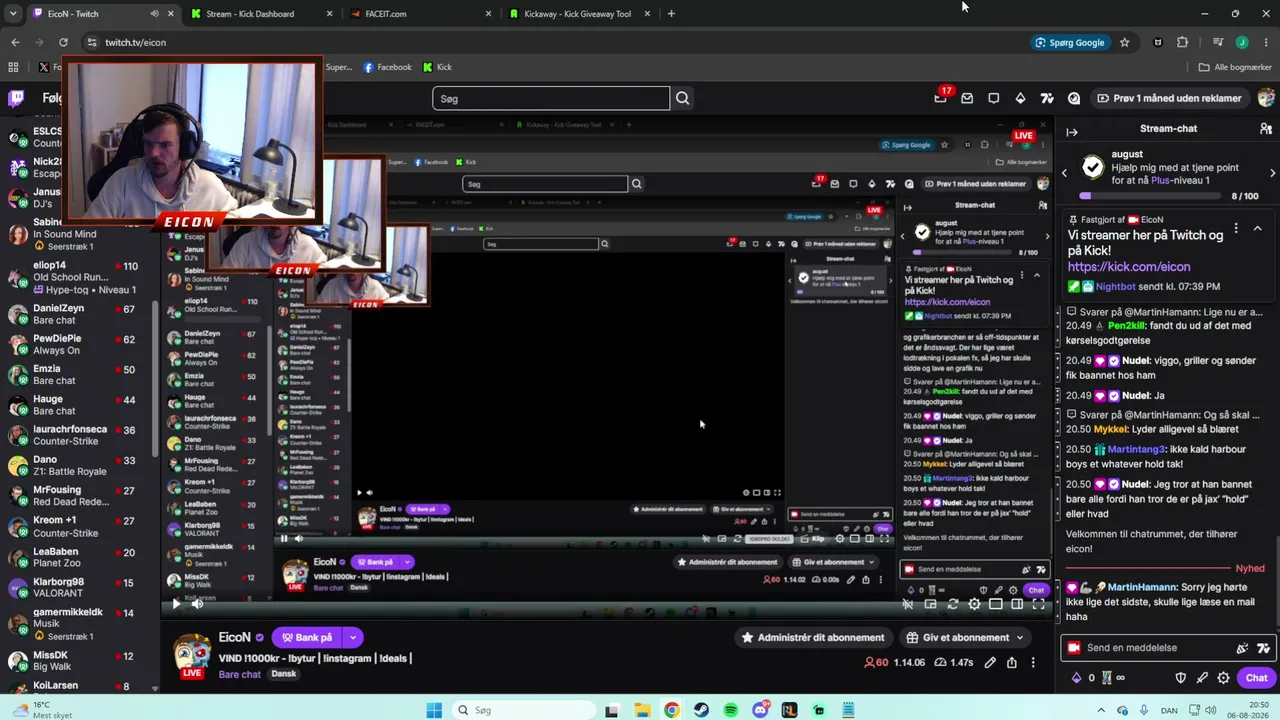Click the Bank på button
The height and width of the screenshot is (720, 1280).
[306, 637]
